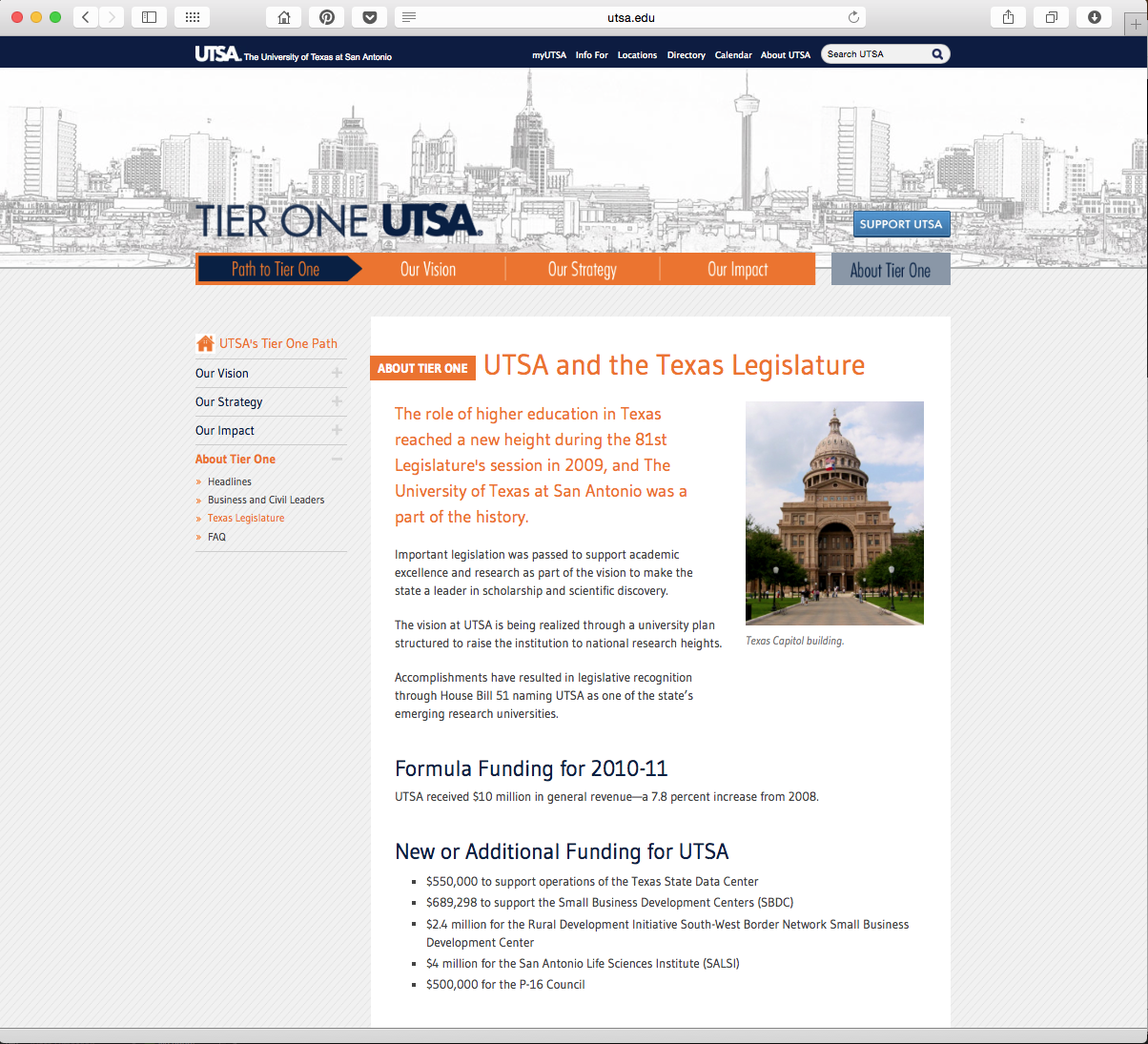Click the Tier One UTSA banner logo
1148x1044 pixels.
tap(338, 220)
